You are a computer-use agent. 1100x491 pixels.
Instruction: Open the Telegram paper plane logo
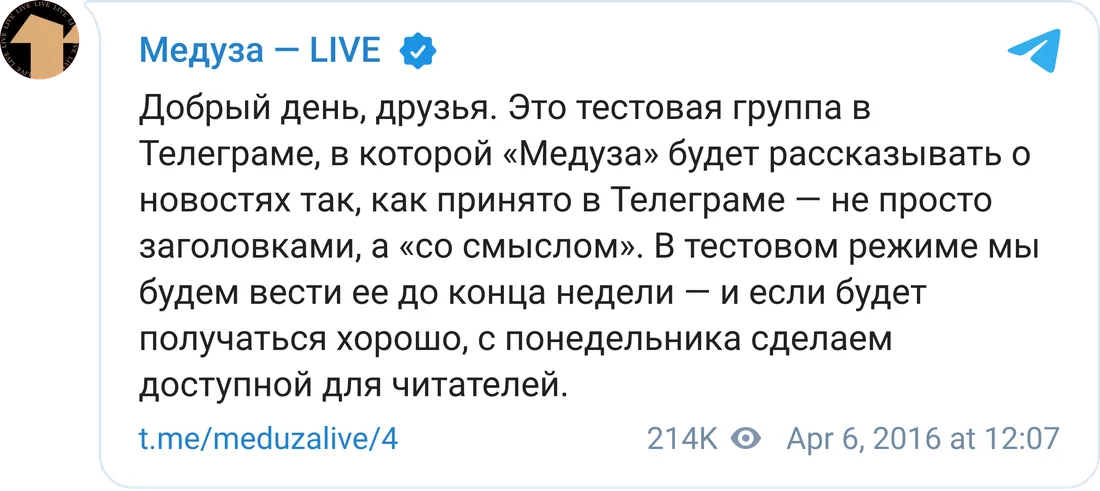(x=1033, y=52)
